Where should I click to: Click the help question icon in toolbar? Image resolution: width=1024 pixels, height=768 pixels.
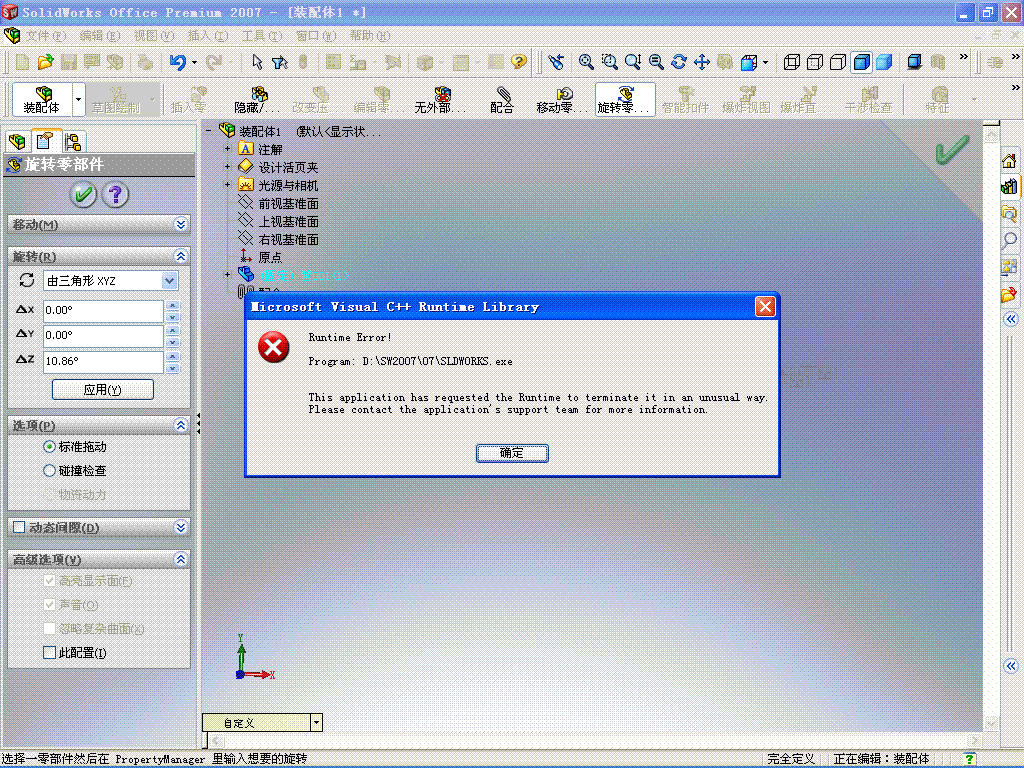click(x=519, y=62)
